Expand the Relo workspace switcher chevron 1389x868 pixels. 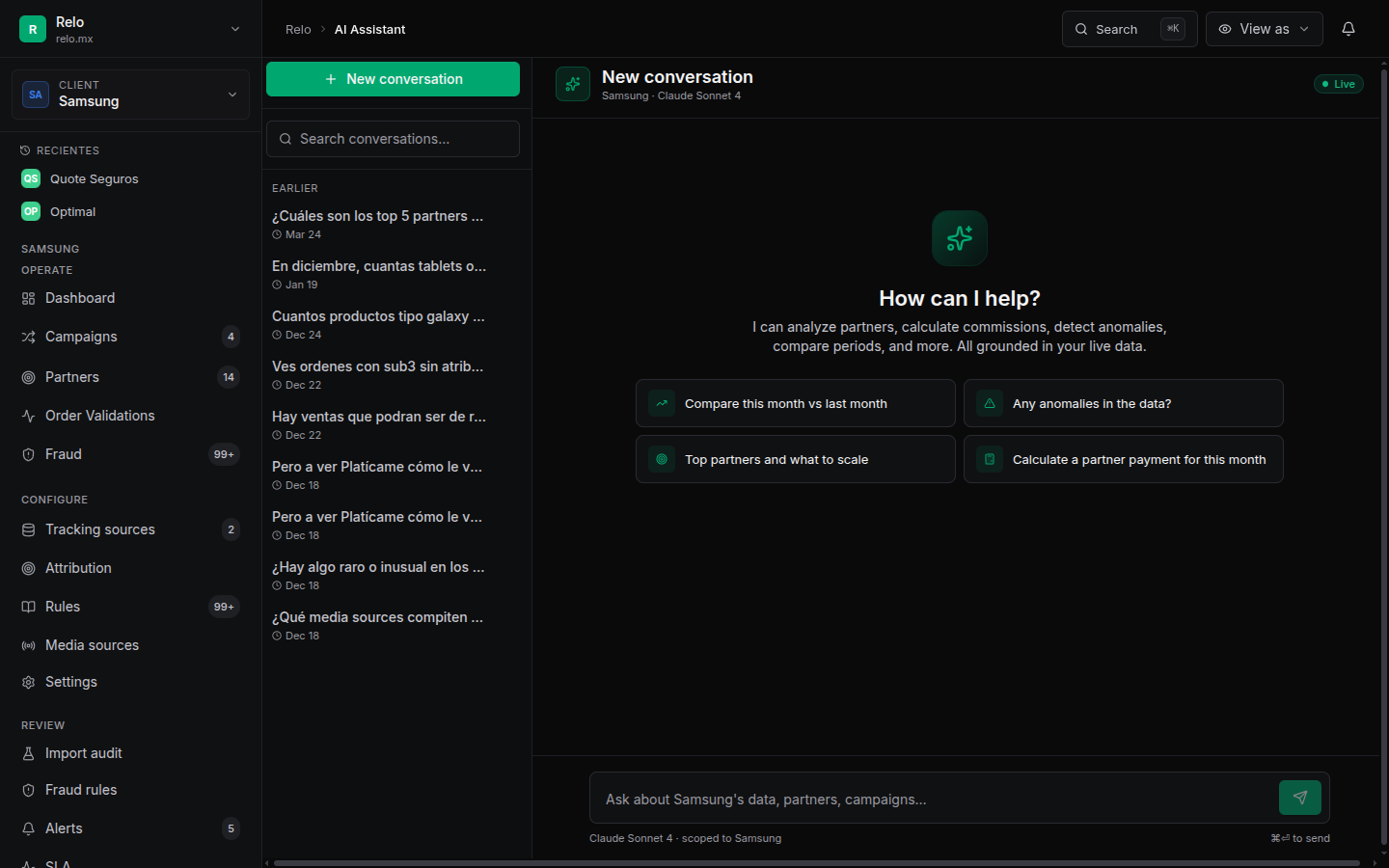coord(235,29)
